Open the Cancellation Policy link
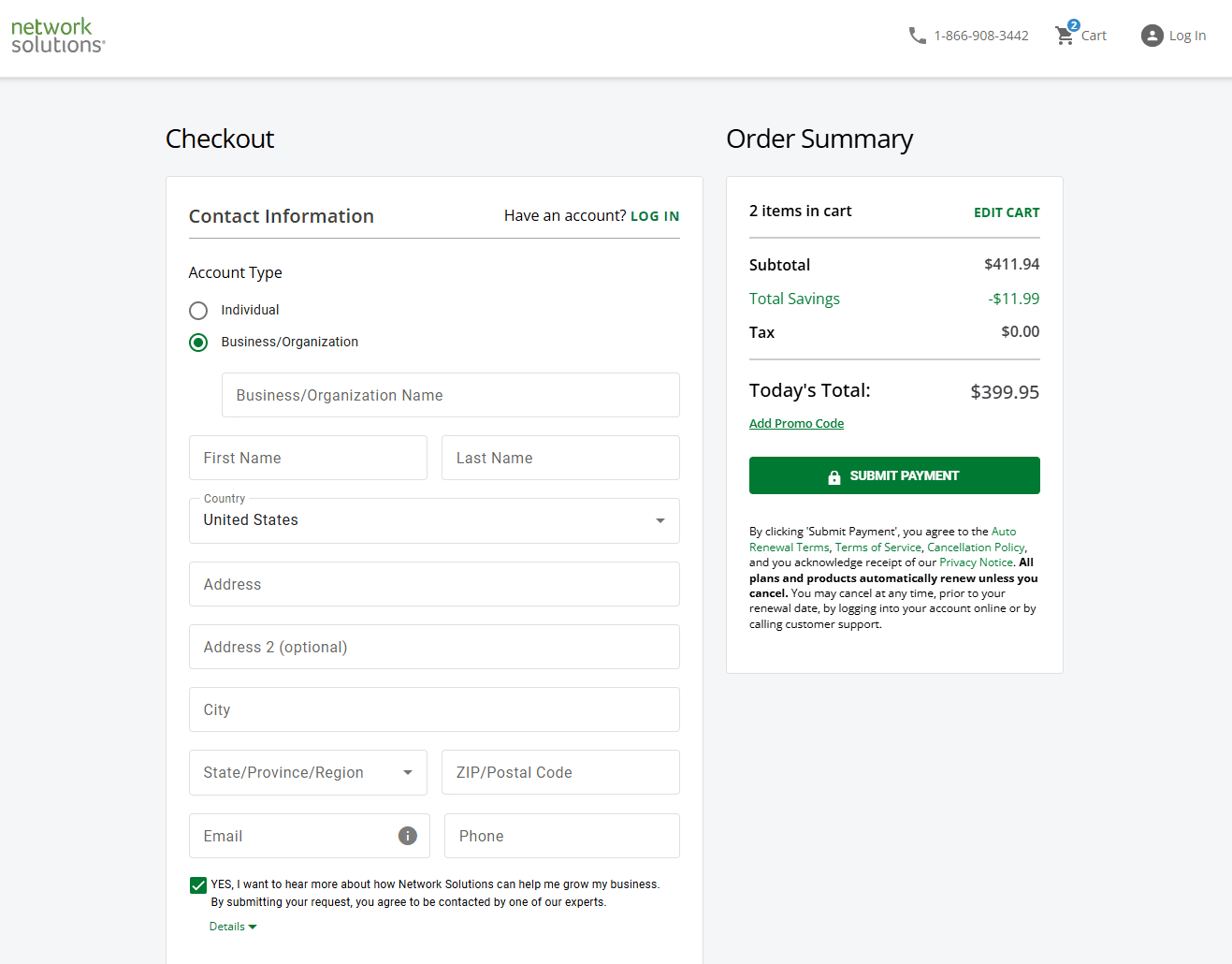 [976, 548]
